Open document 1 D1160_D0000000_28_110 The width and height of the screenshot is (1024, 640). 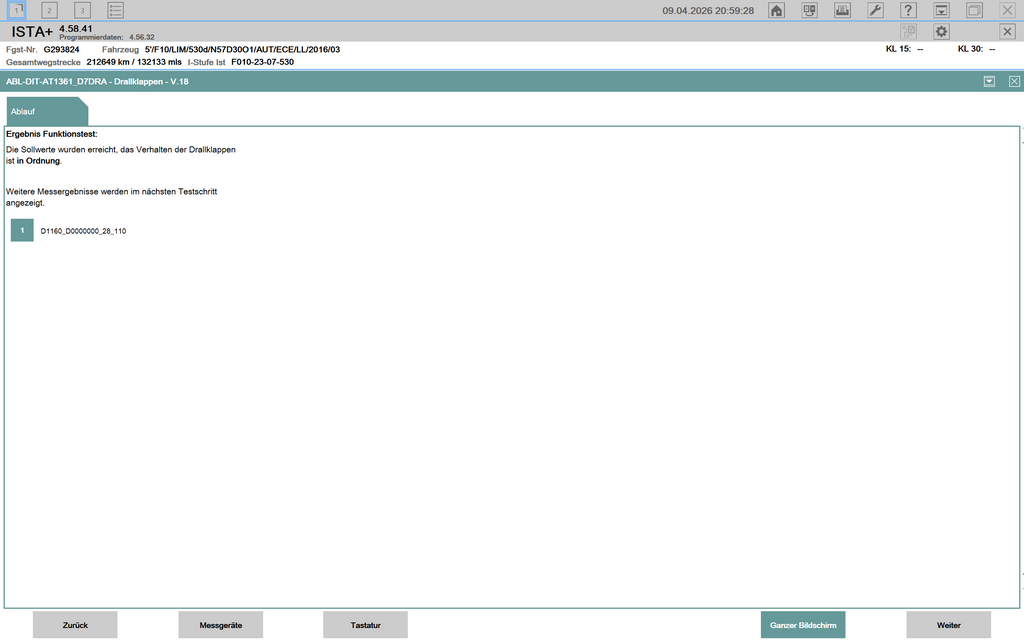coord(22,231)
